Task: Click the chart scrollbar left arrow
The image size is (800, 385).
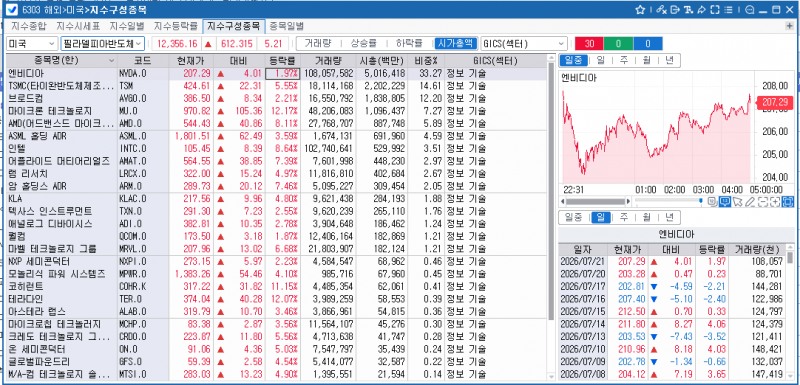Action: (563, 201)
